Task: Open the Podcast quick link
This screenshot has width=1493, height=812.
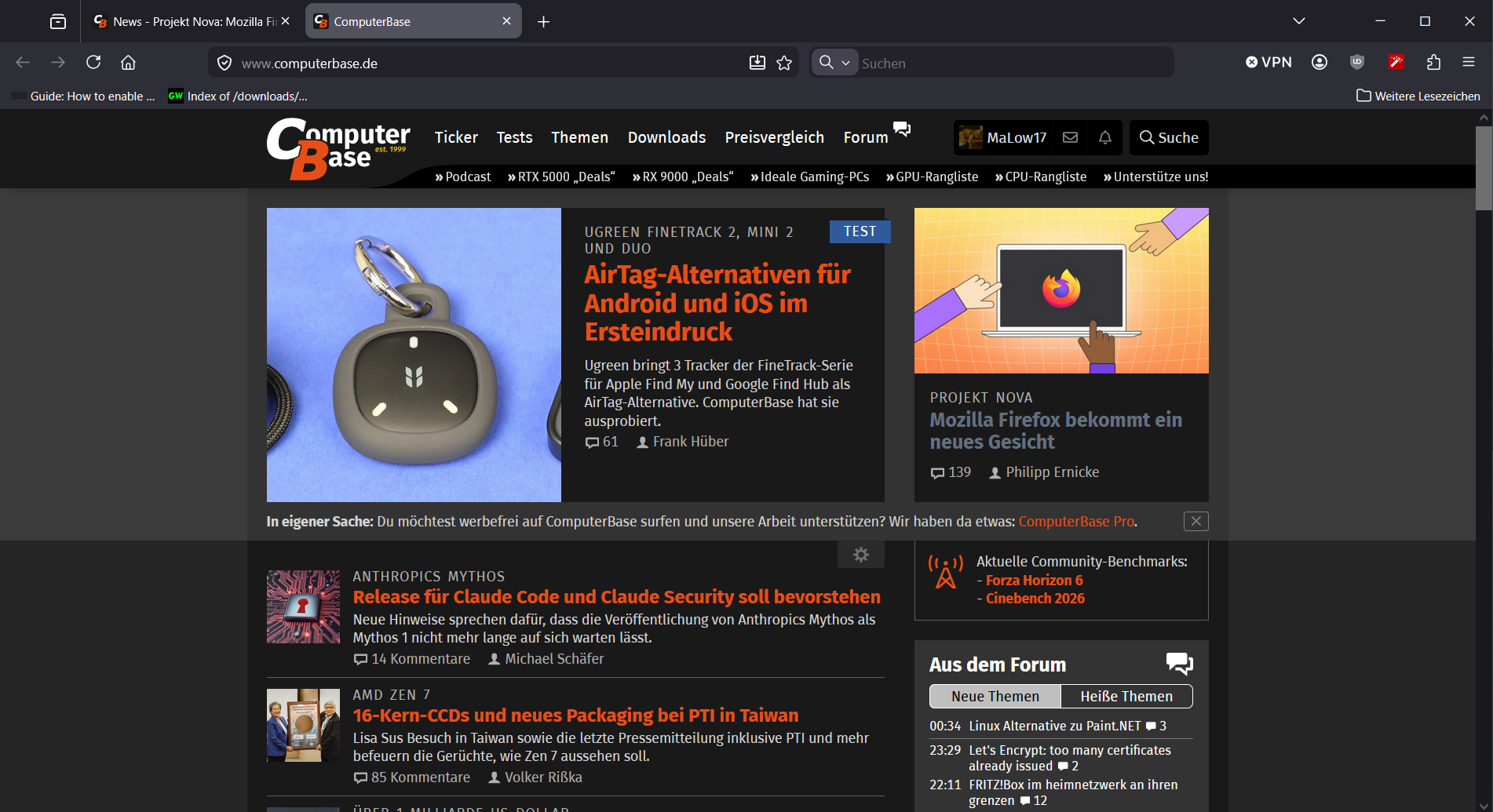Action: (x=463, y=177)
